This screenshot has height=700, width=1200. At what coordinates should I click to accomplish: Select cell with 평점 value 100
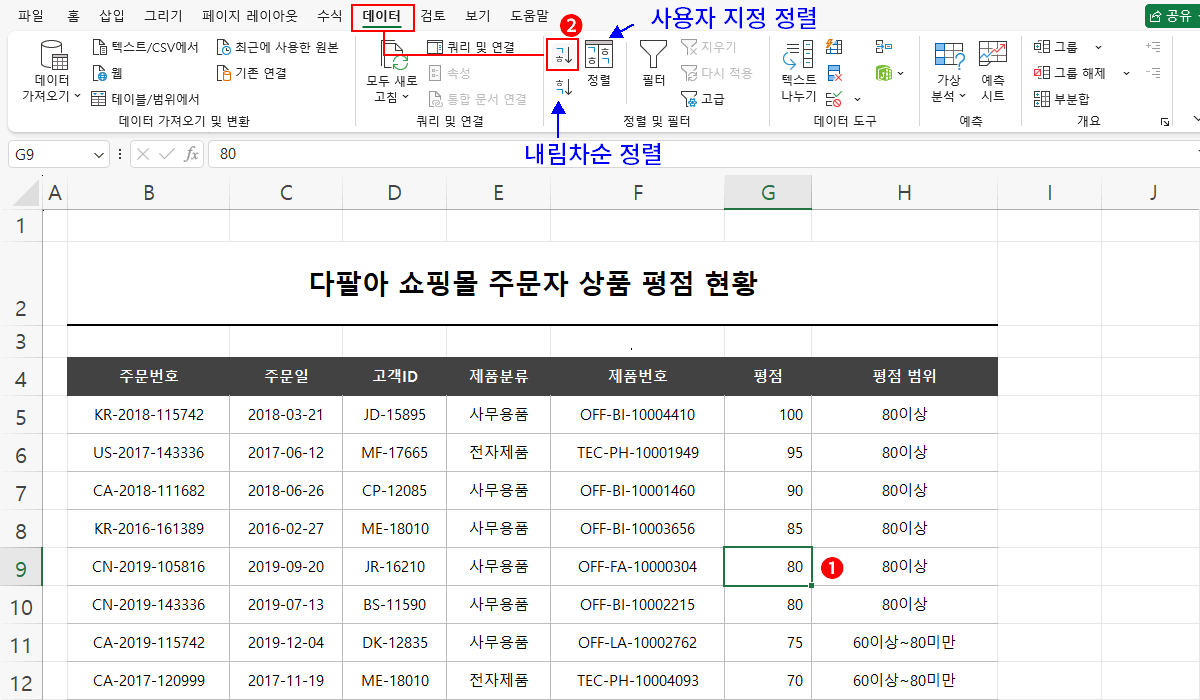(x=768, y=415)
